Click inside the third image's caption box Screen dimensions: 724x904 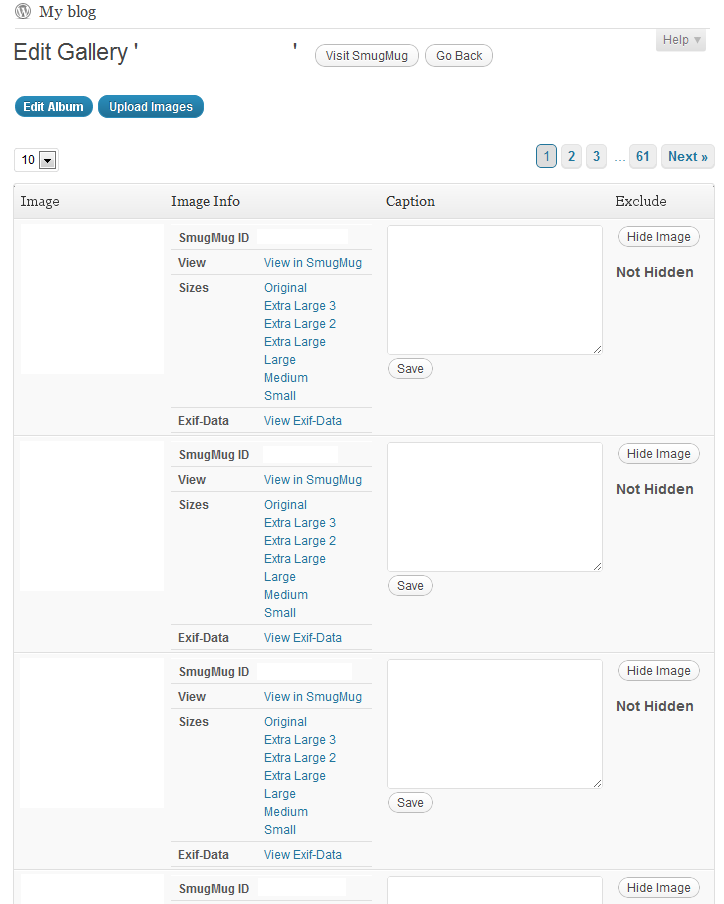pos(495,724)
